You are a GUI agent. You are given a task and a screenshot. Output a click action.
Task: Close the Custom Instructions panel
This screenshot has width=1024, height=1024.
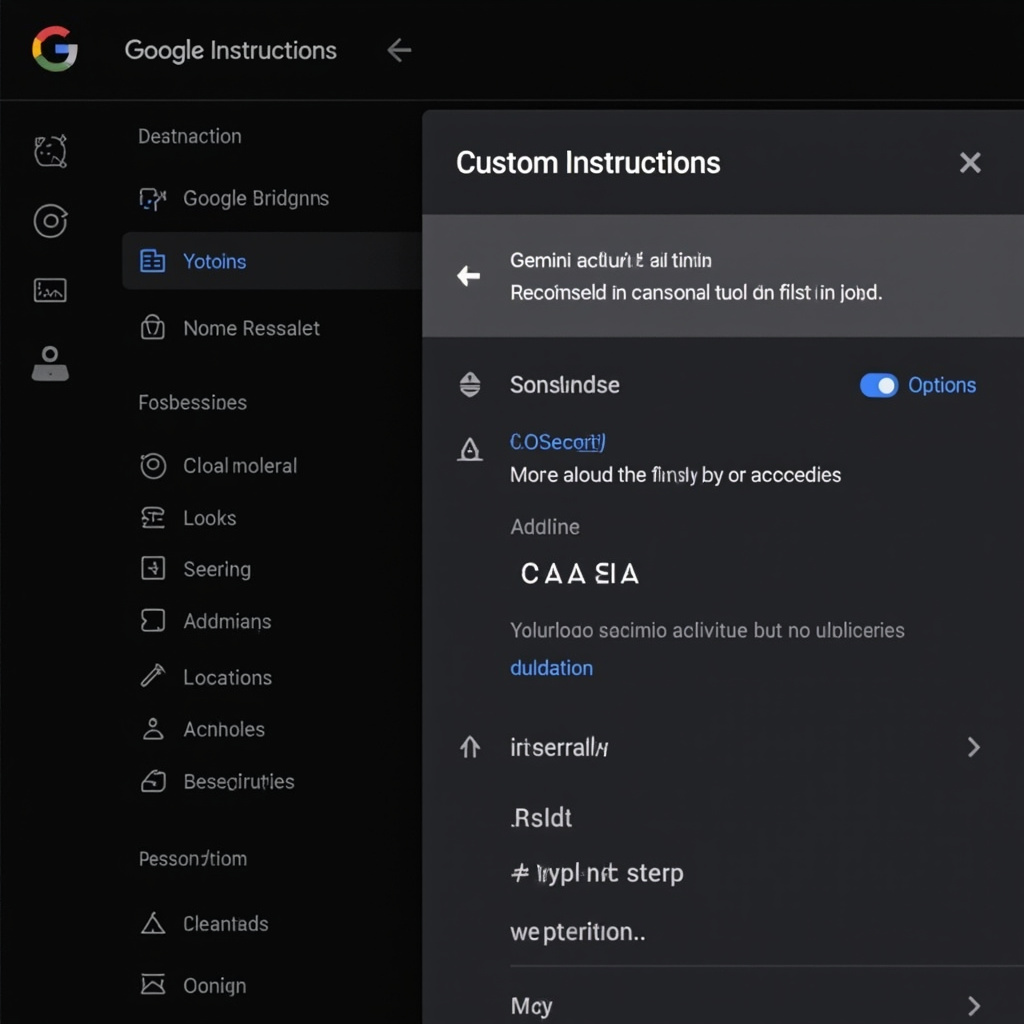970,163
